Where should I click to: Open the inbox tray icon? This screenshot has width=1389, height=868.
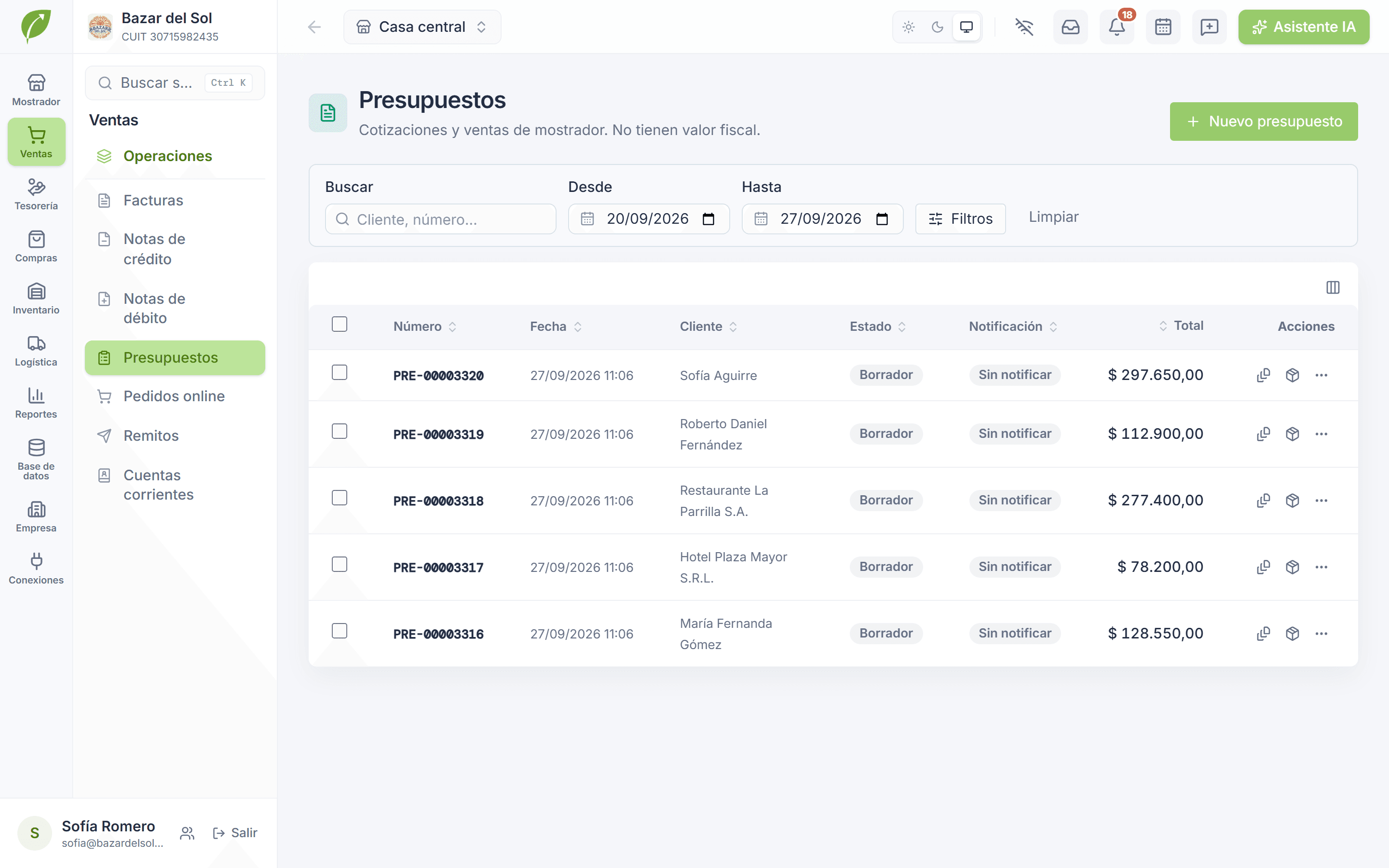click(1071, 27)
